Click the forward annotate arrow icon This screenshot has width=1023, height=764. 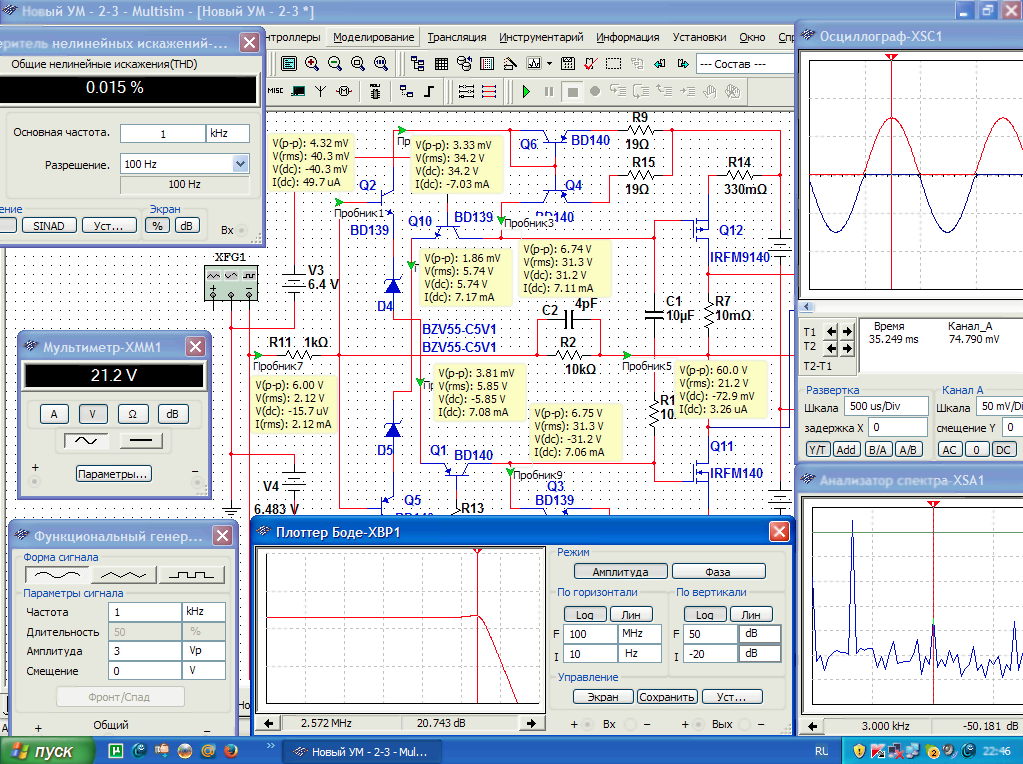(683, 63)
